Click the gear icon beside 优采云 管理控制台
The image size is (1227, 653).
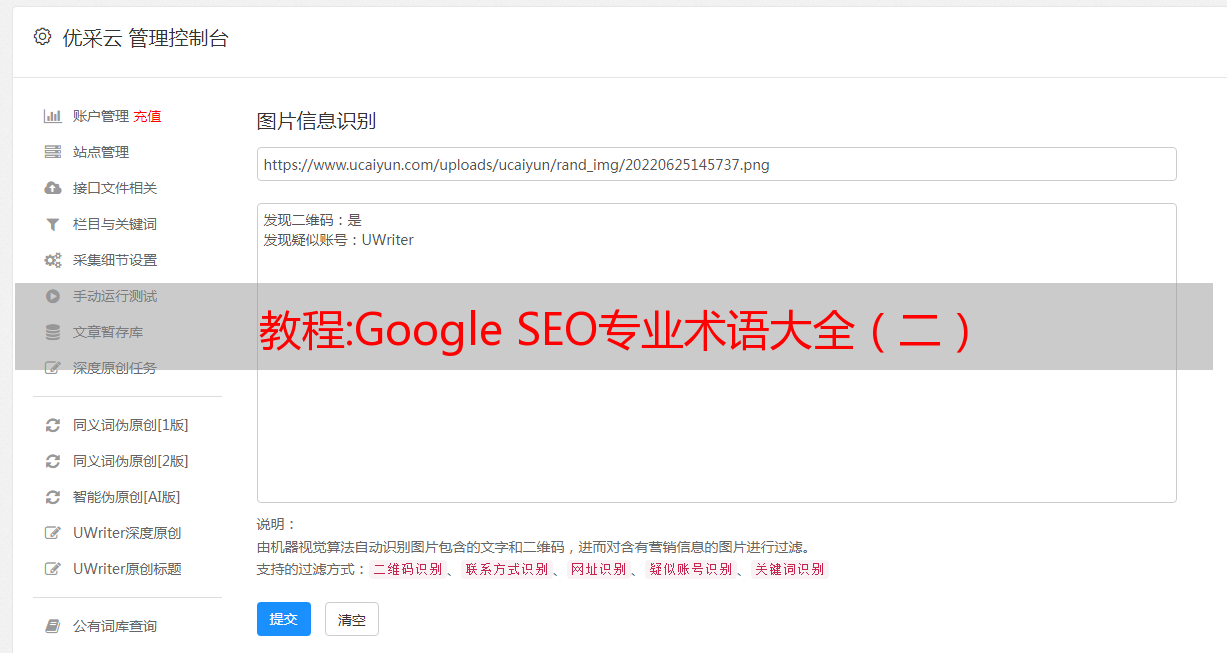pos(42,37)
